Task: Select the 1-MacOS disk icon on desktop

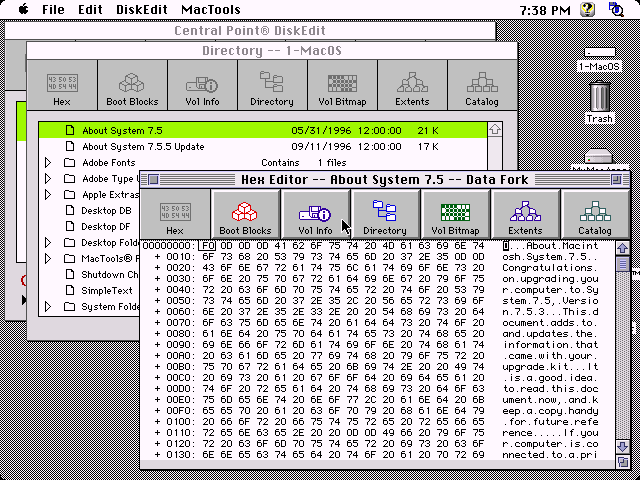Action: [x=600, y=60]
